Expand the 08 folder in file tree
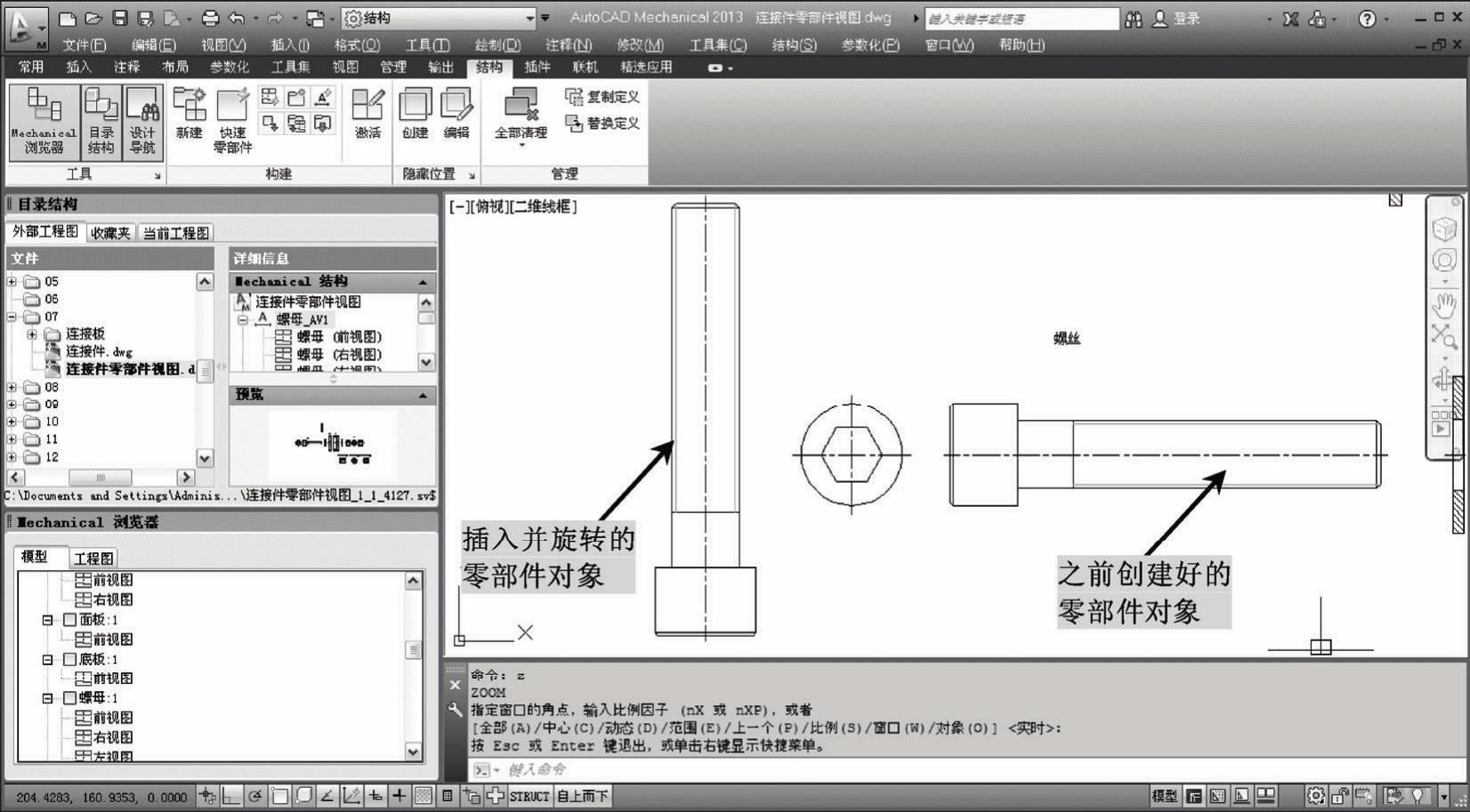The height and width of the screenshot is (812, 1470). click(x=12, y=387)
